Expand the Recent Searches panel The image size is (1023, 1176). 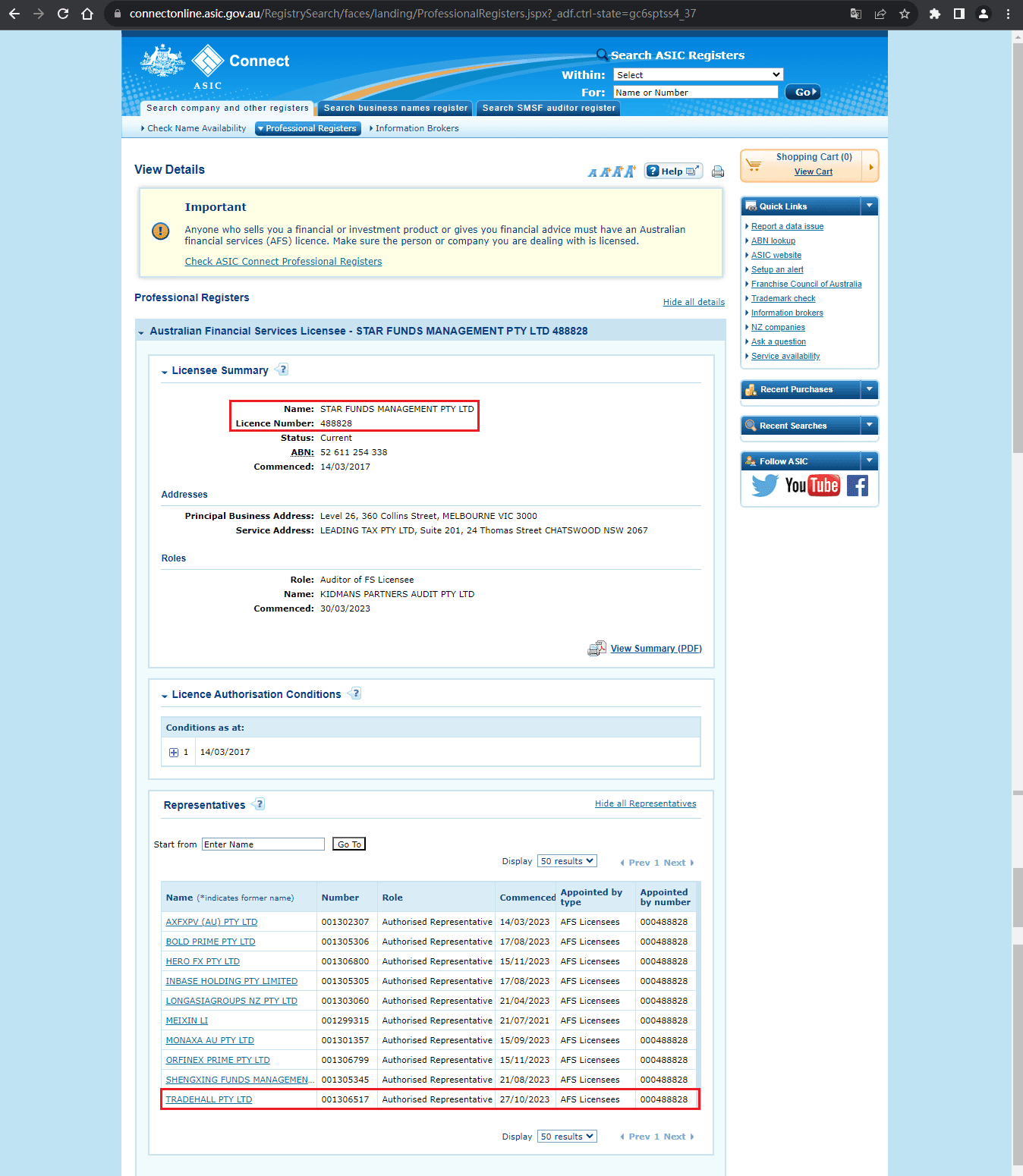pyautogui.click(x=870, y=426)
